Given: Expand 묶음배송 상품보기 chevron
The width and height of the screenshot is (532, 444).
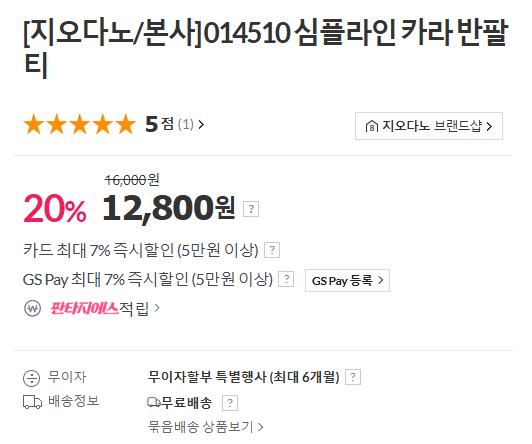Looking at the screenshot, I should [260, 427].
